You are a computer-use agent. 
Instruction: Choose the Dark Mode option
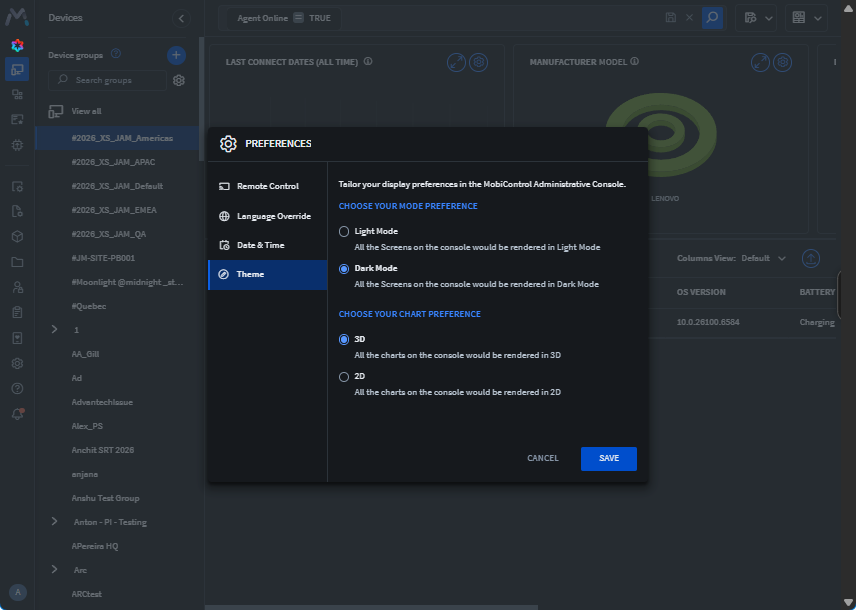345,268
